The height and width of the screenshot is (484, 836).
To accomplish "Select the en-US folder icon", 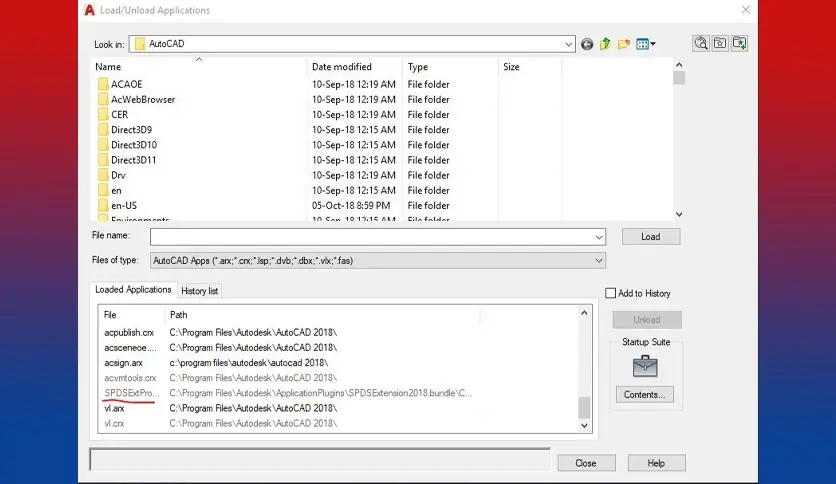I will coord(103,205).
